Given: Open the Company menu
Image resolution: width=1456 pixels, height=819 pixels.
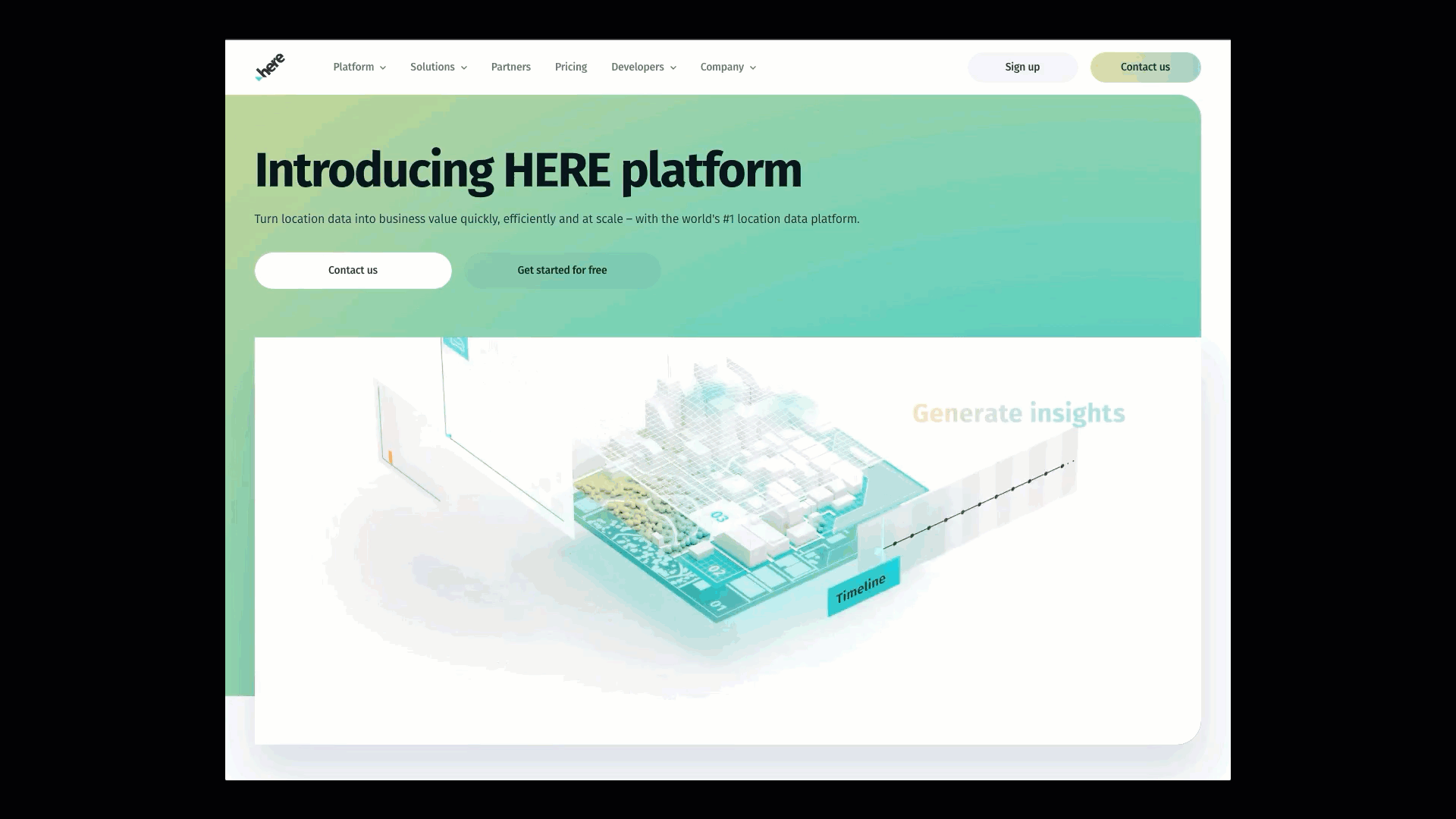Looking at the screenshot, I should point(728,67).
